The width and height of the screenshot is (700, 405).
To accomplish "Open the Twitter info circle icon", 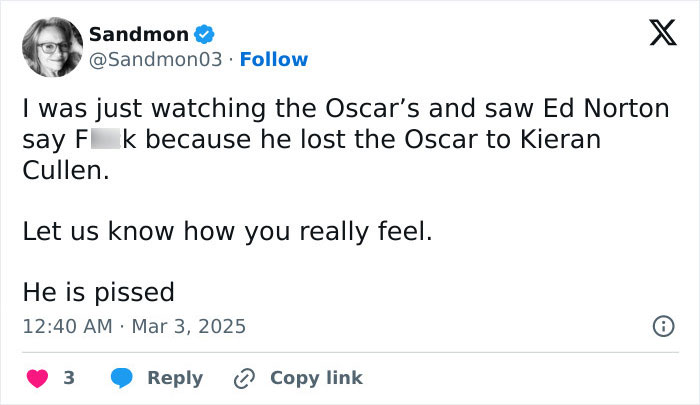I will point(661,326).
